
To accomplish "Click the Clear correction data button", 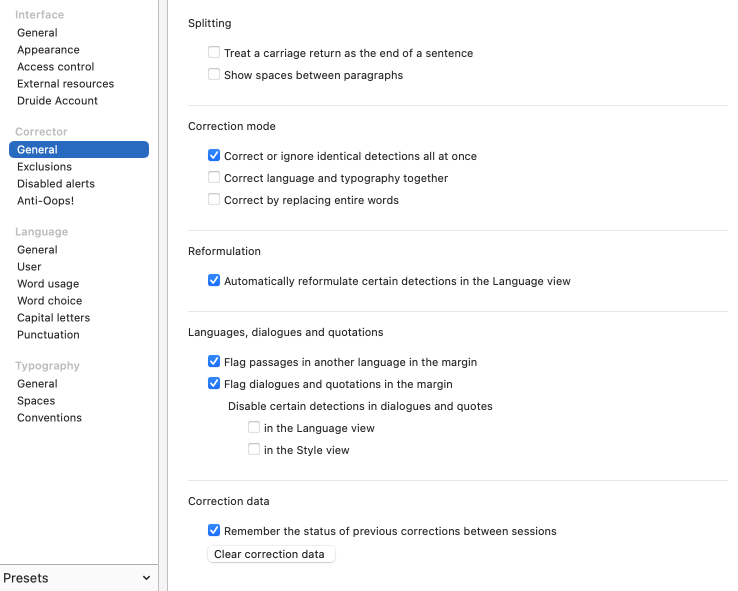I will tap(270, 554).
